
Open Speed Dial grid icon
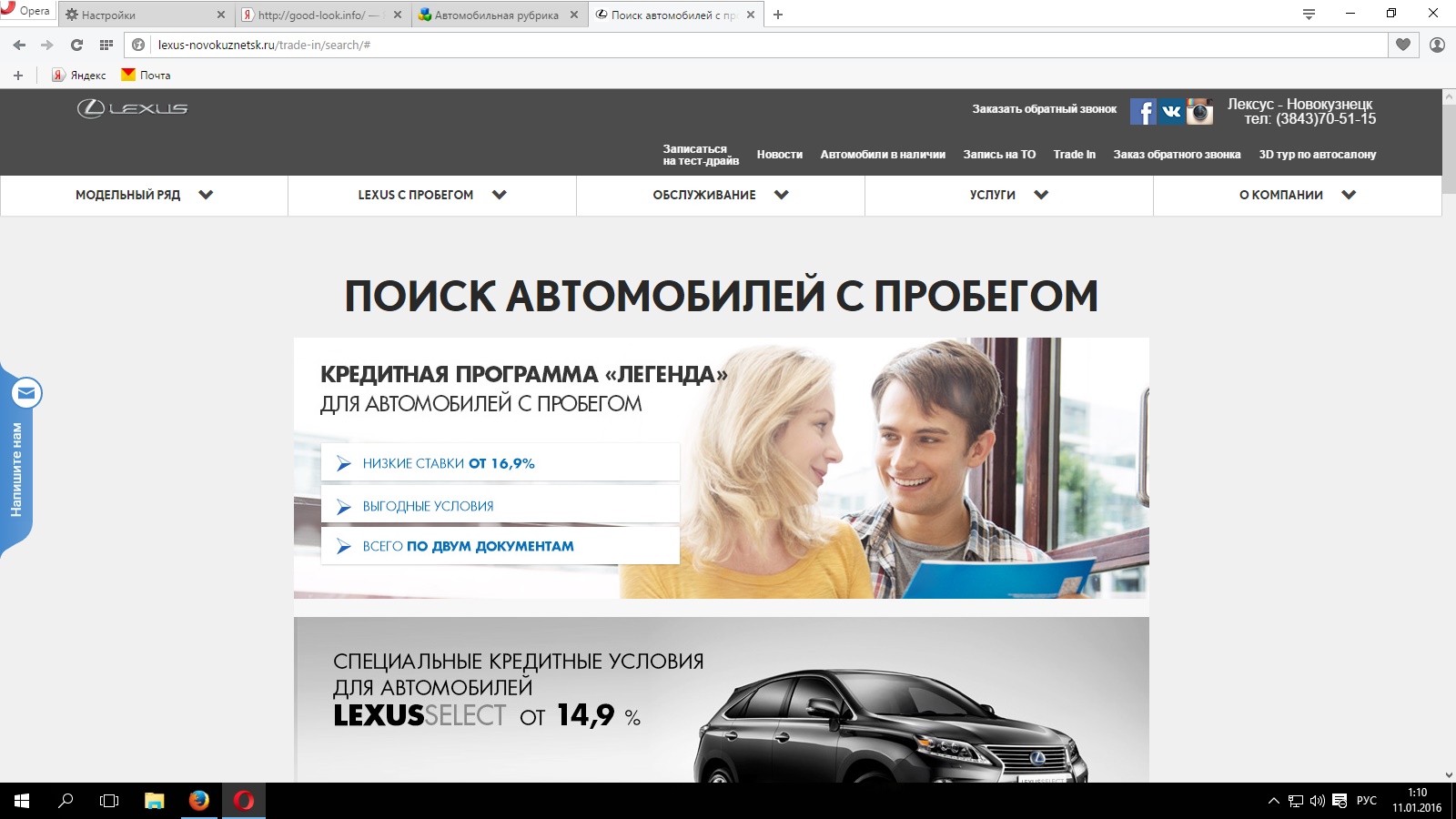(106, 45)
